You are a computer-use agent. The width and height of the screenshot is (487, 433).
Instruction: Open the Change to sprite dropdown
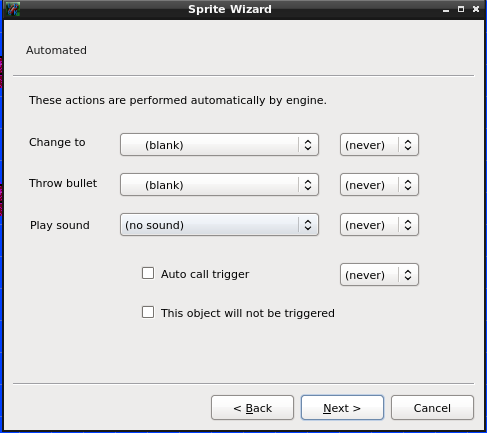[x=219, y=145]
